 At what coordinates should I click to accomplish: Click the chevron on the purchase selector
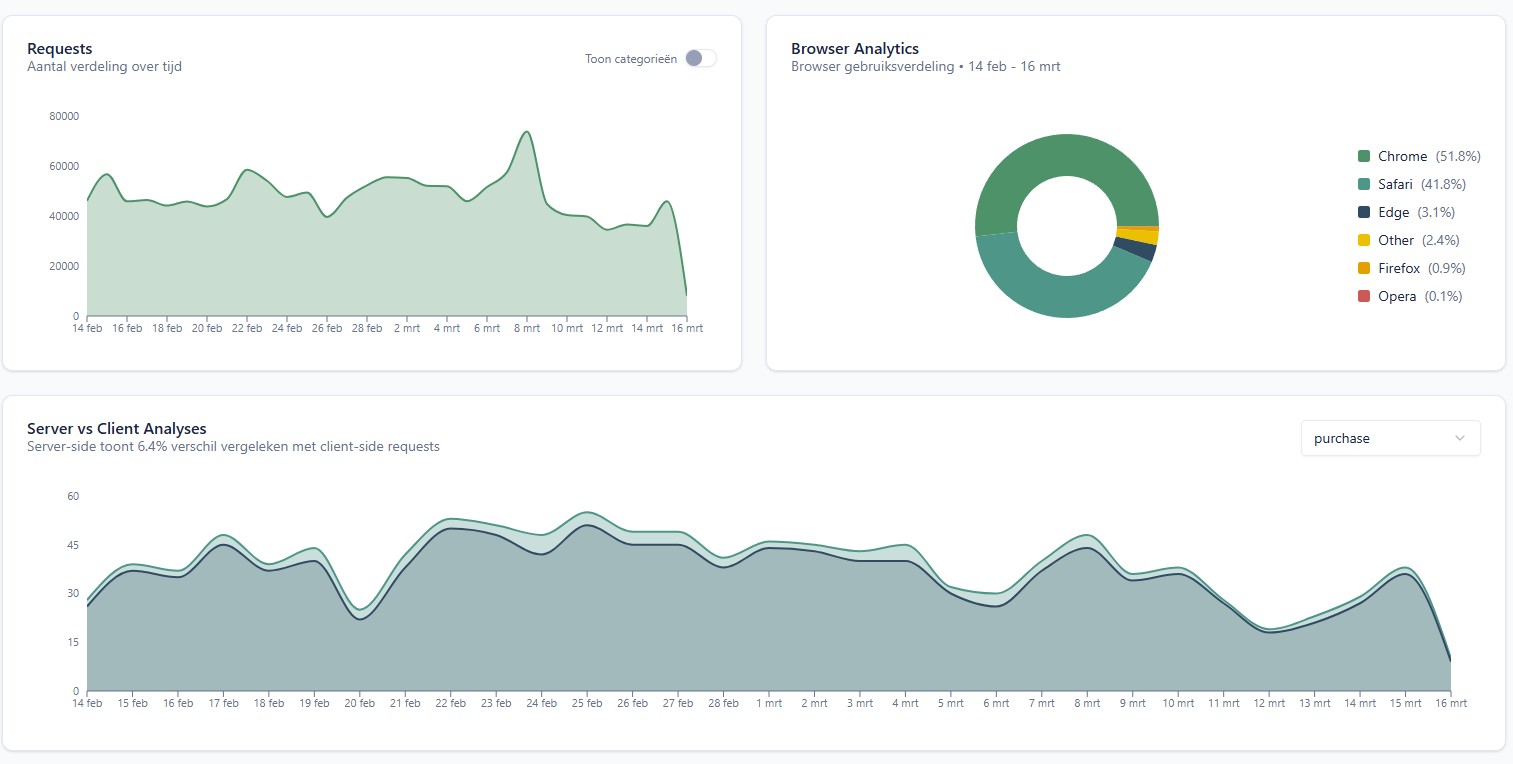point(1461,438)
